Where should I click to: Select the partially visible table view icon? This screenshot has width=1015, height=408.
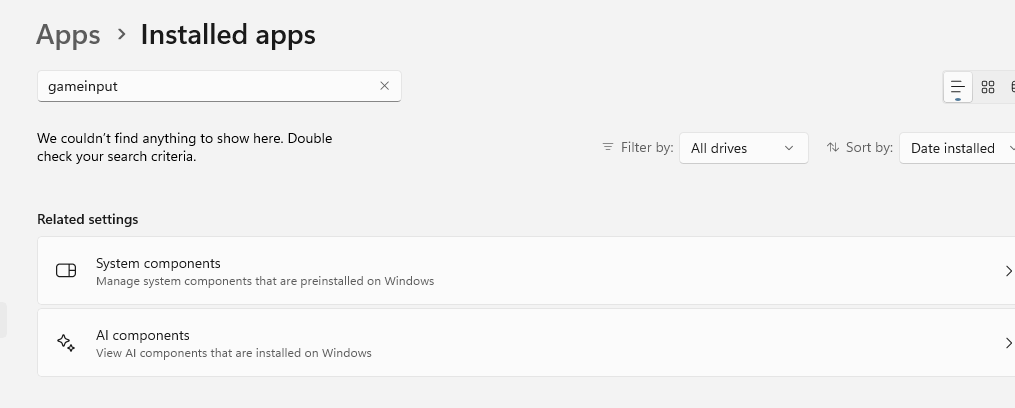pos(1011,87)
